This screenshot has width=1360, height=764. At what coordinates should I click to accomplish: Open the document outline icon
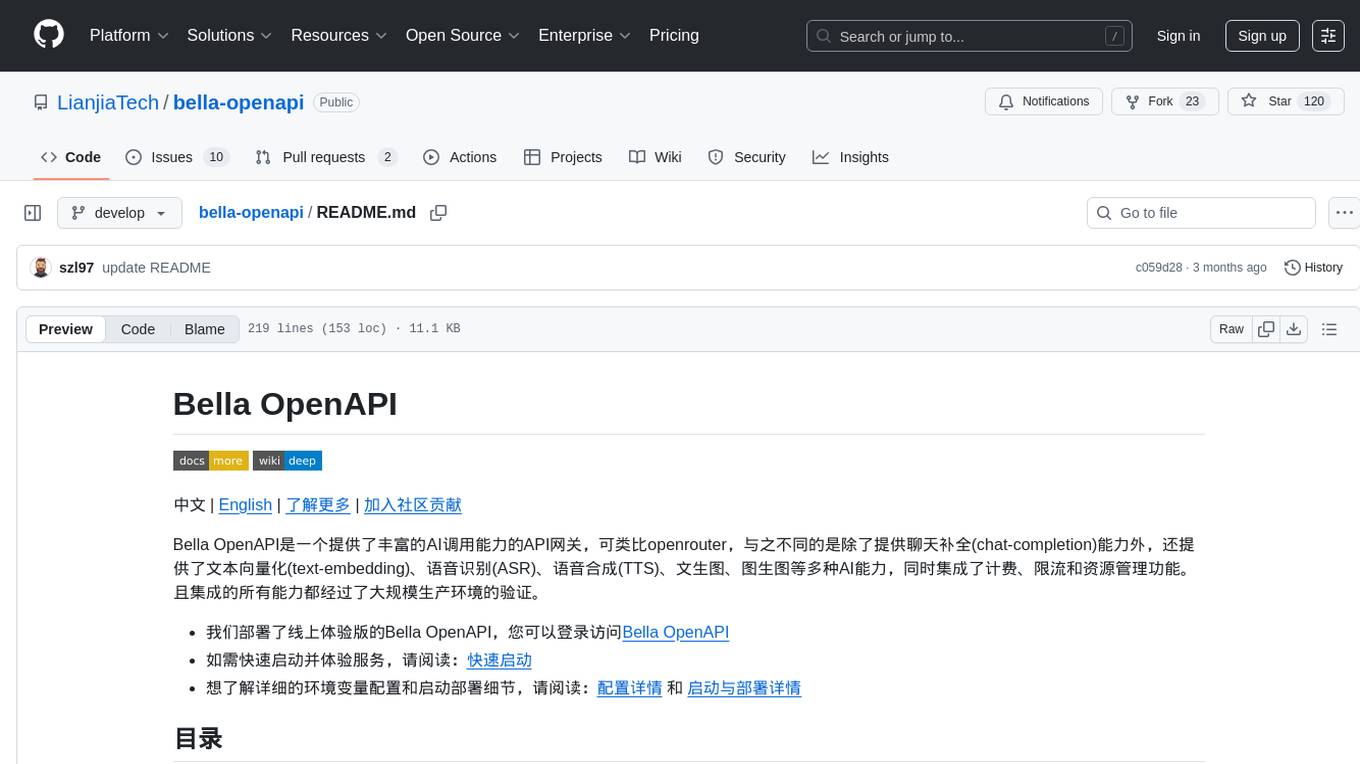[1329, 329]
